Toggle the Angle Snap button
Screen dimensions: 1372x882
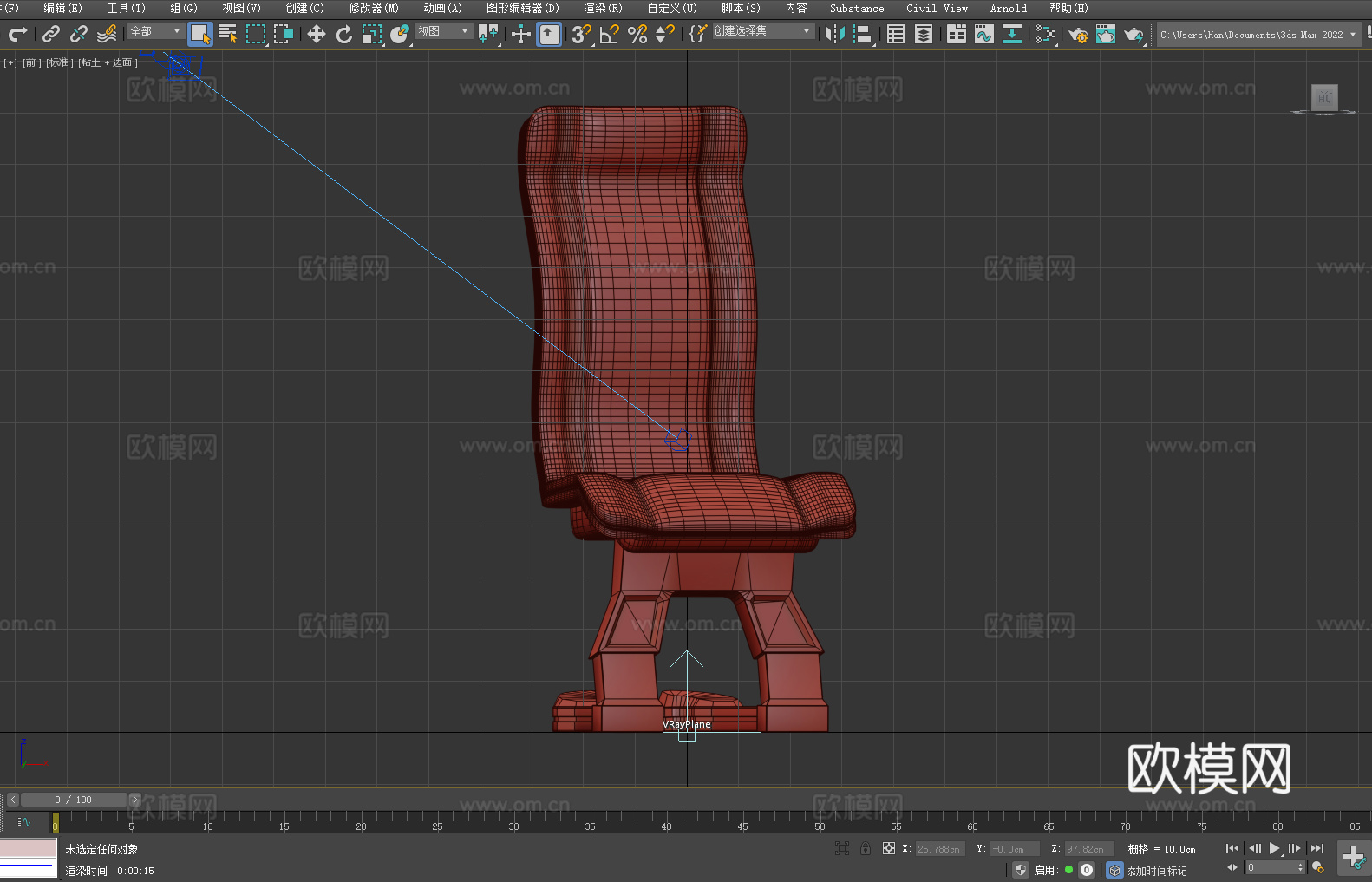[610, 34]
